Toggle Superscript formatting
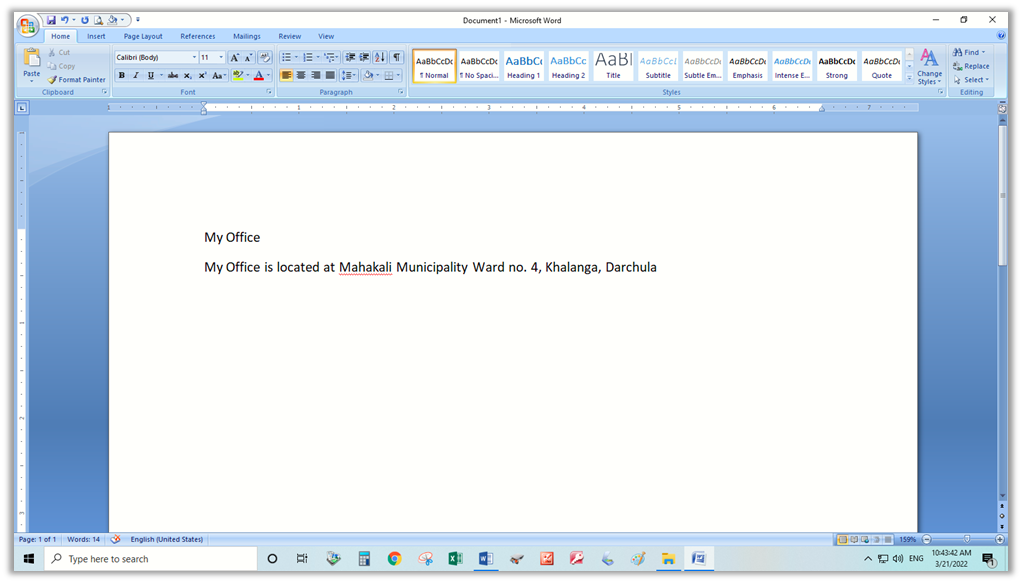The height and width of the screenshot is (583, 1022). [x=202, y=76]
